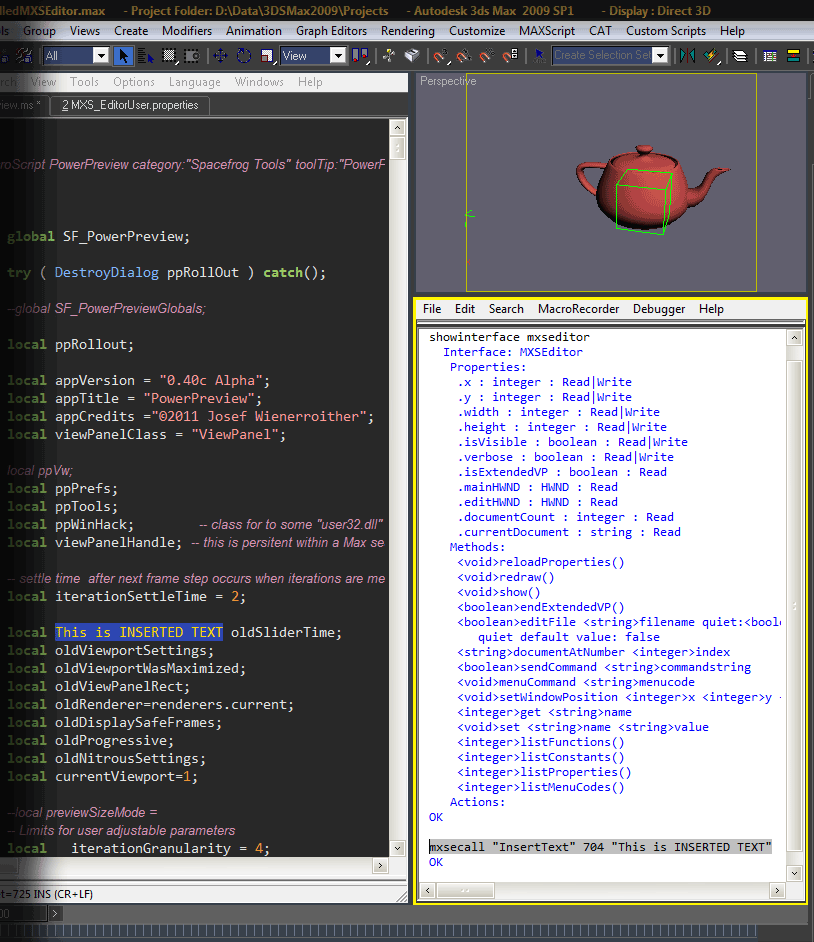Toggle Window/Crossing selection mode
Viewport: 814px width, 942px height.
click(x=191, y=56)
